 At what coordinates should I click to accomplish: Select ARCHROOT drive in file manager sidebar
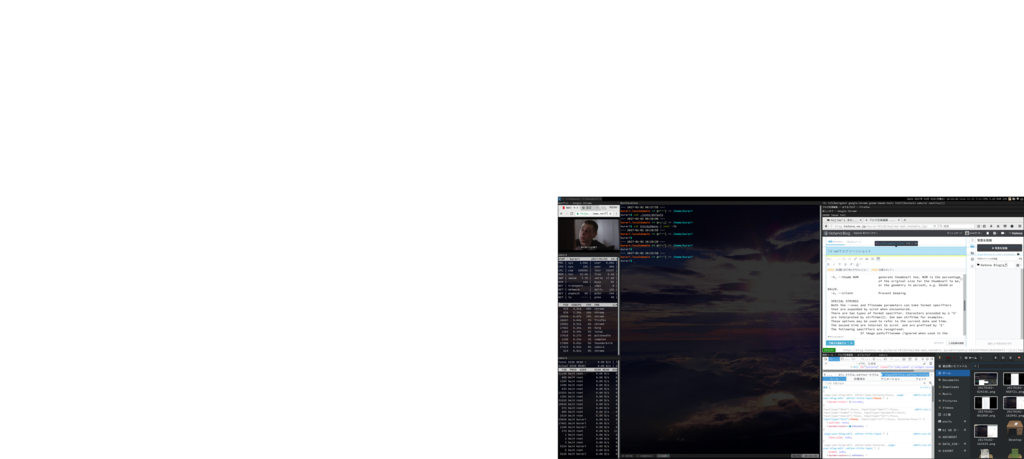click(951, 437)
